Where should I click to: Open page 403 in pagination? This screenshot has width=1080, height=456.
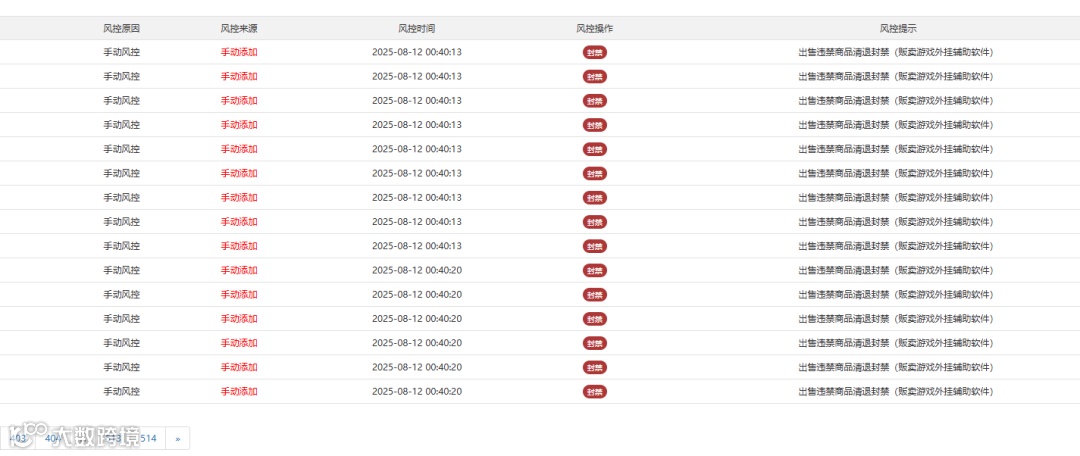click(19, 438)
